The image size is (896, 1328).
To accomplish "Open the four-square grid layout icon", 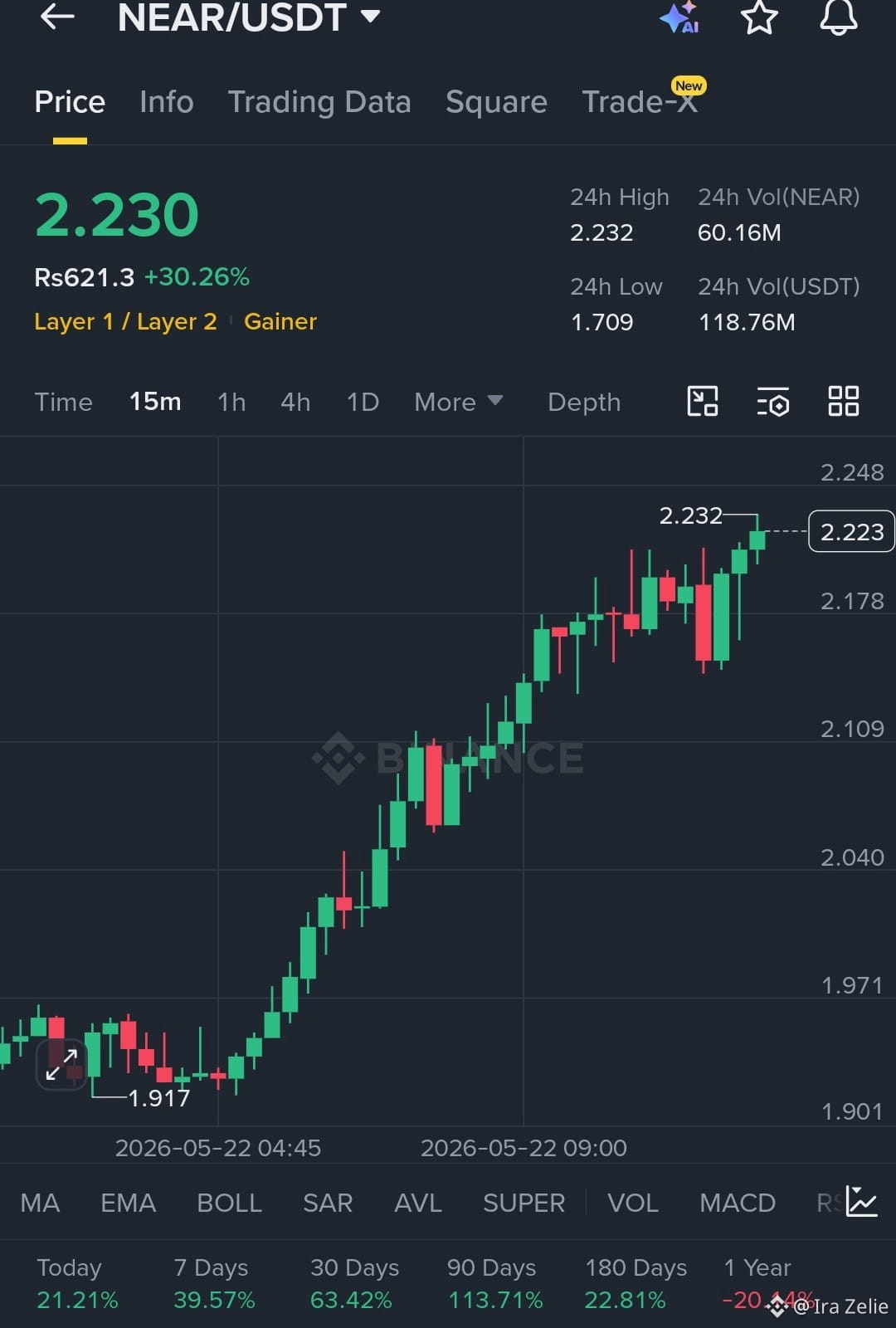I will (844, 402).
